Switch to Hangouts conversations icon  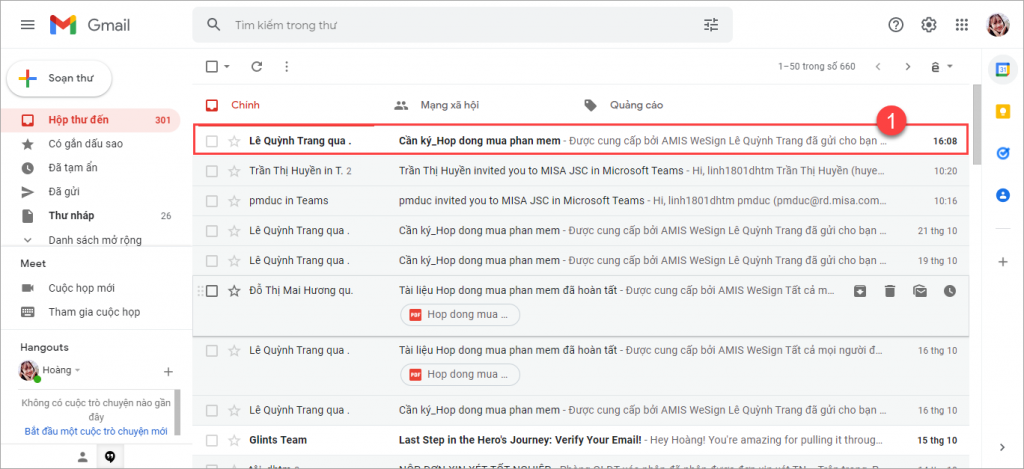point(110,457)
